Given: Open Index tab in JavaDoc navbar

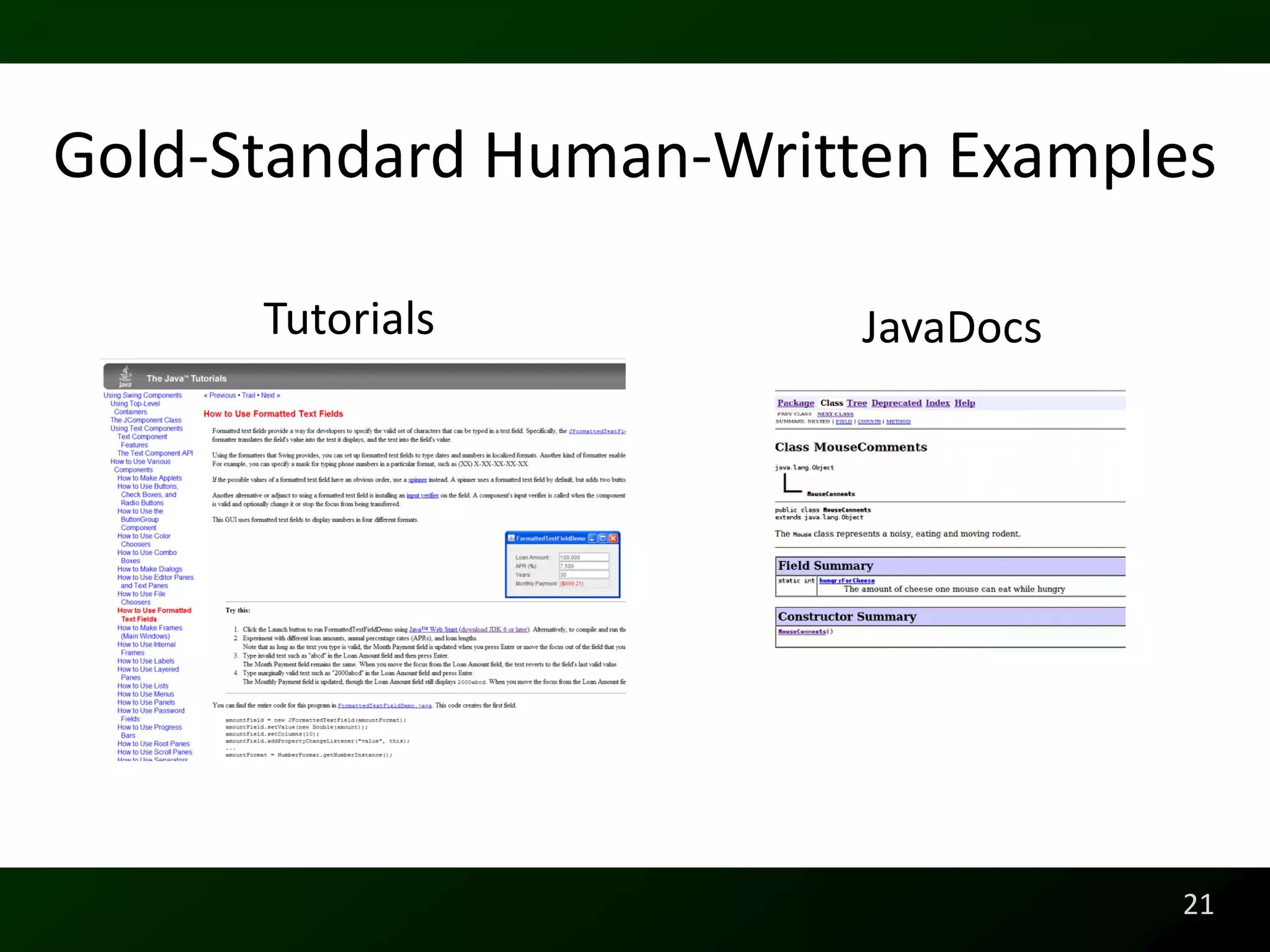Looking at the screenshot, I should pos(938,403).
